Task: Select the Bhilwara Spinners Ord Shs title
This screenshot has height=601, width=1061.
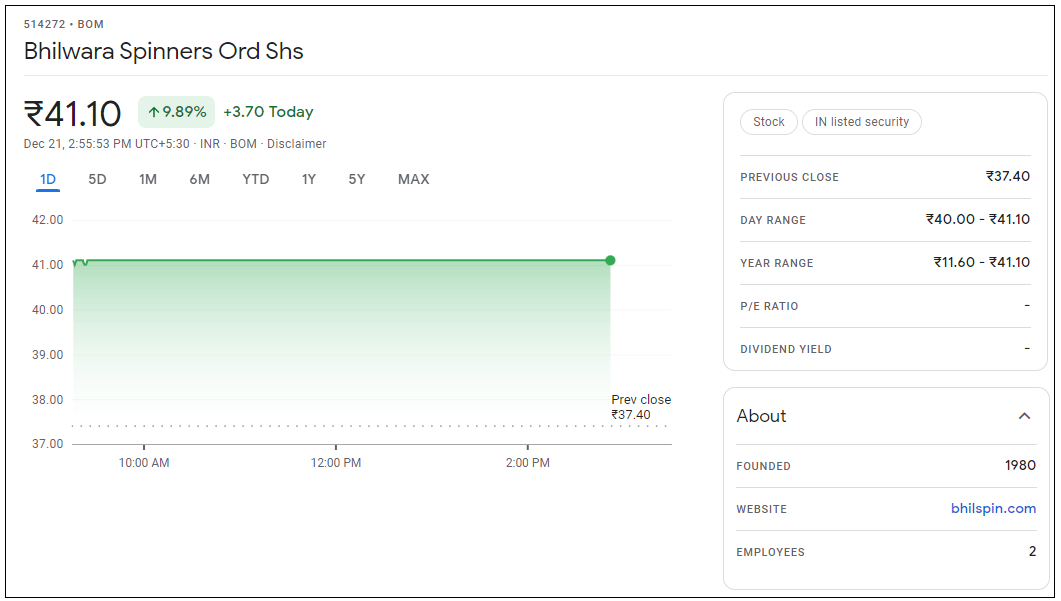Action: 164,51
